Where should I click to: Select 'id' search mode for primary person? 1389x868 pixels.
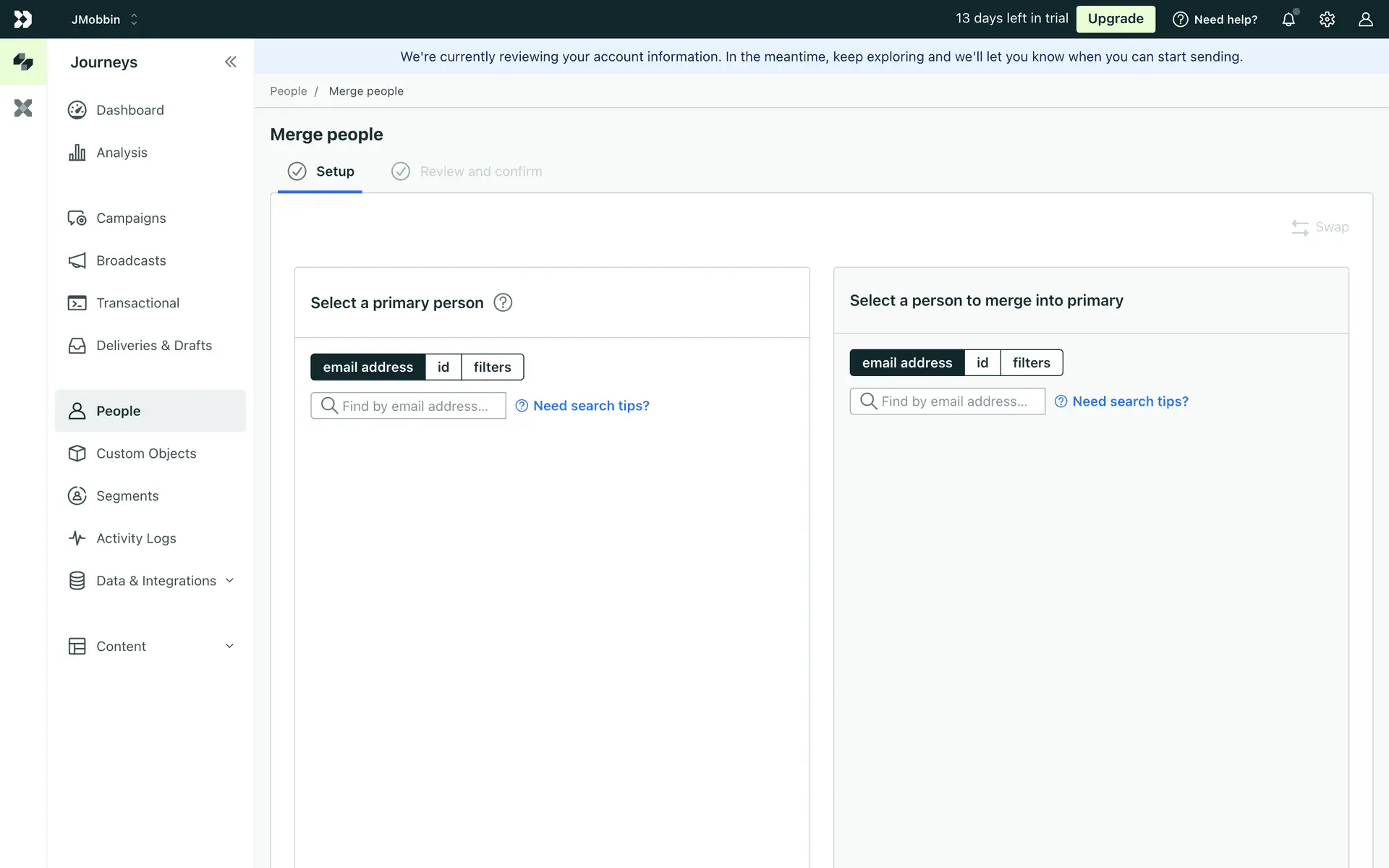pyautogui.click(x=443, y=367)
